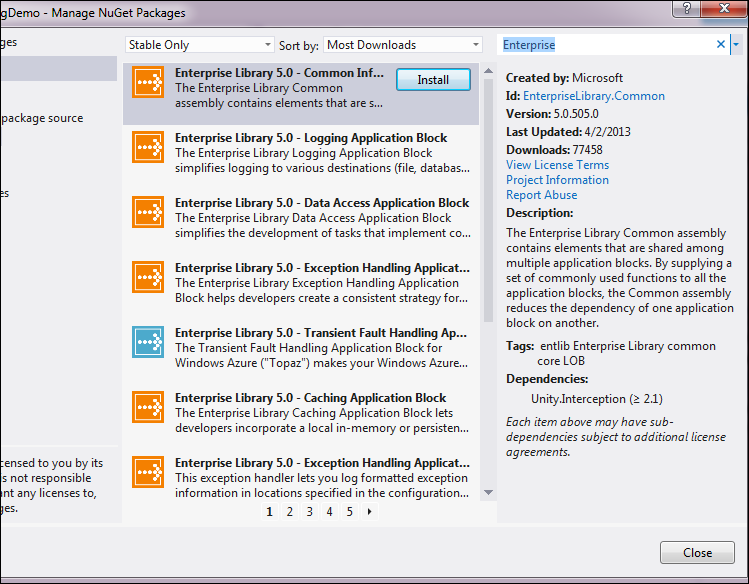The height and width of the screenshot is (584, 749).
Task: Click the Last Updated 4/2/2013 text
Action: click(x=568, y=132)
